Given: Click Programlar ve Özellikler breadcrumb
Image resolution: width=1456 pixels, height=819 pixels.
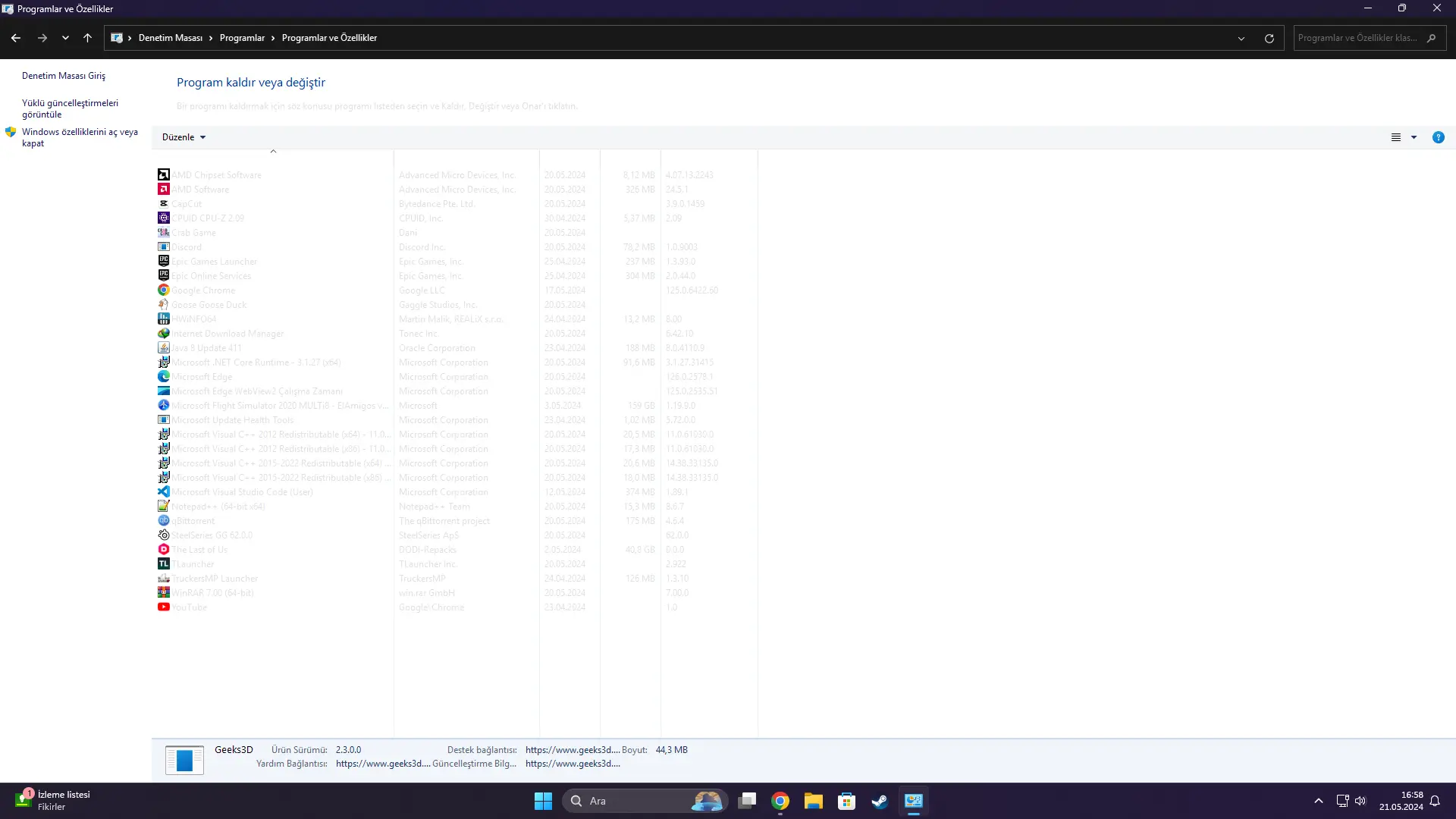Looking at the screenshot, I should click(x=329, y=38).
